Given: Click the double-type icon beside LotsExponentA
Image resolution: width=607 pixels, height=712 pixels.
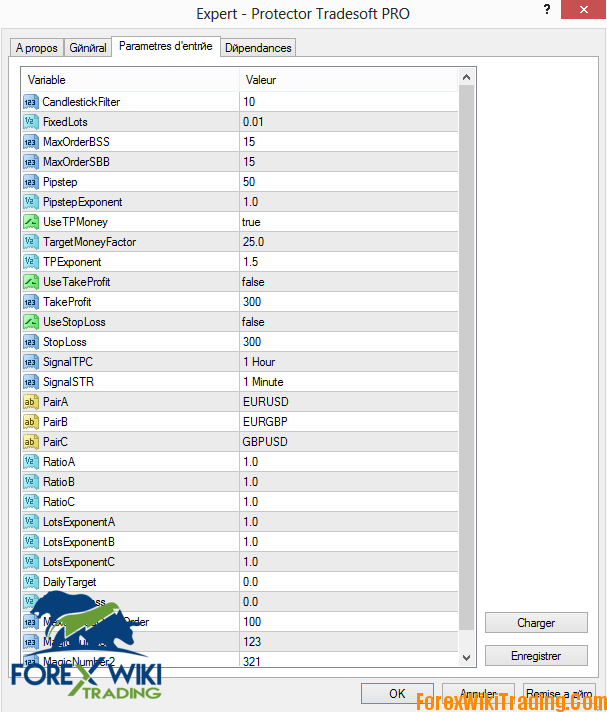Looking at the screenshot, I should (x=30, y=522).
